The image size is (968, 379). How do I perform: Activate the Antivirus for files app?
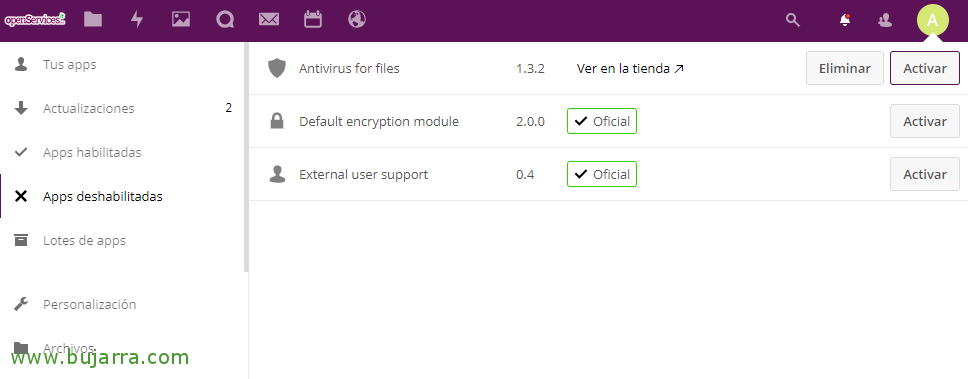coord(925,68)
